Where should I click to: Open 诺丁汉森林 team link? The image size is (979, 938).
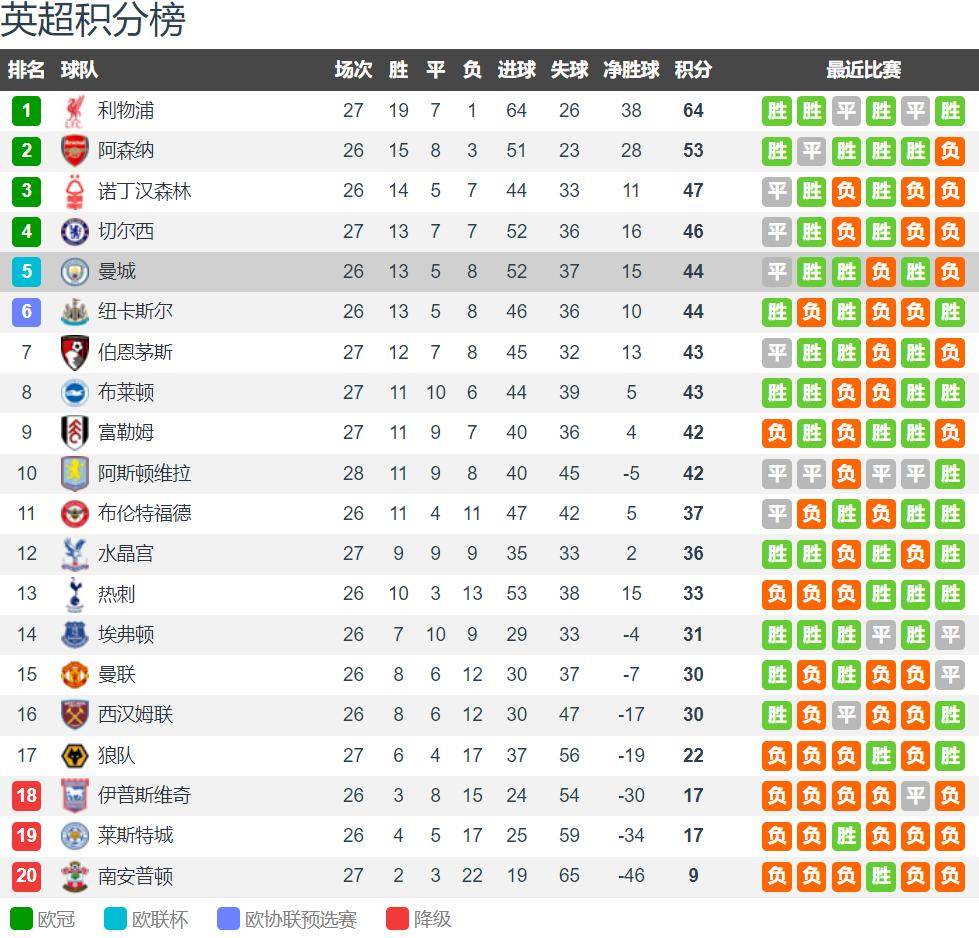(144, 191)
